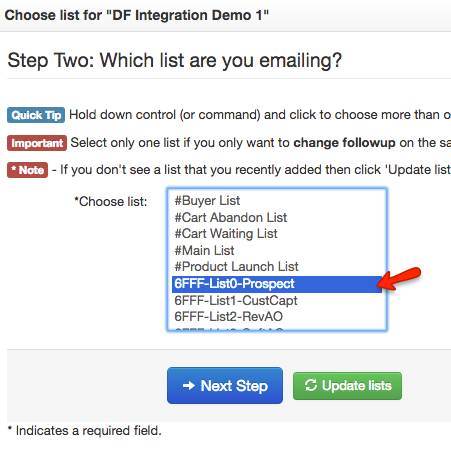Select #Product Launch List option
Viewport: 451px width, 451px height.
click(x=277, y=267)
